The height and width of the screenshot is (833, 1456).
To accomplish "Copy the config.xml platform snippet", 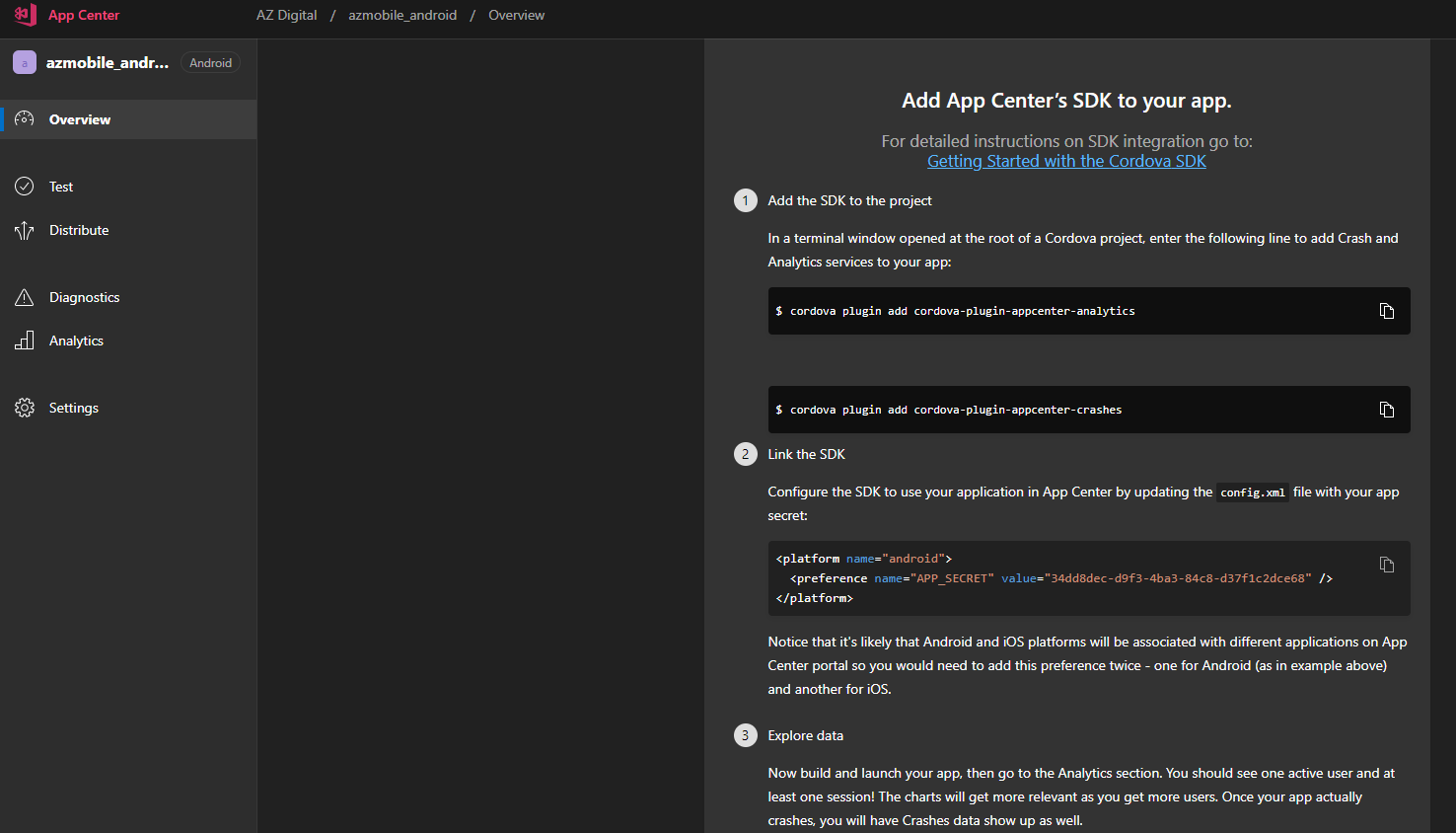I will [x=1386, y=565].
